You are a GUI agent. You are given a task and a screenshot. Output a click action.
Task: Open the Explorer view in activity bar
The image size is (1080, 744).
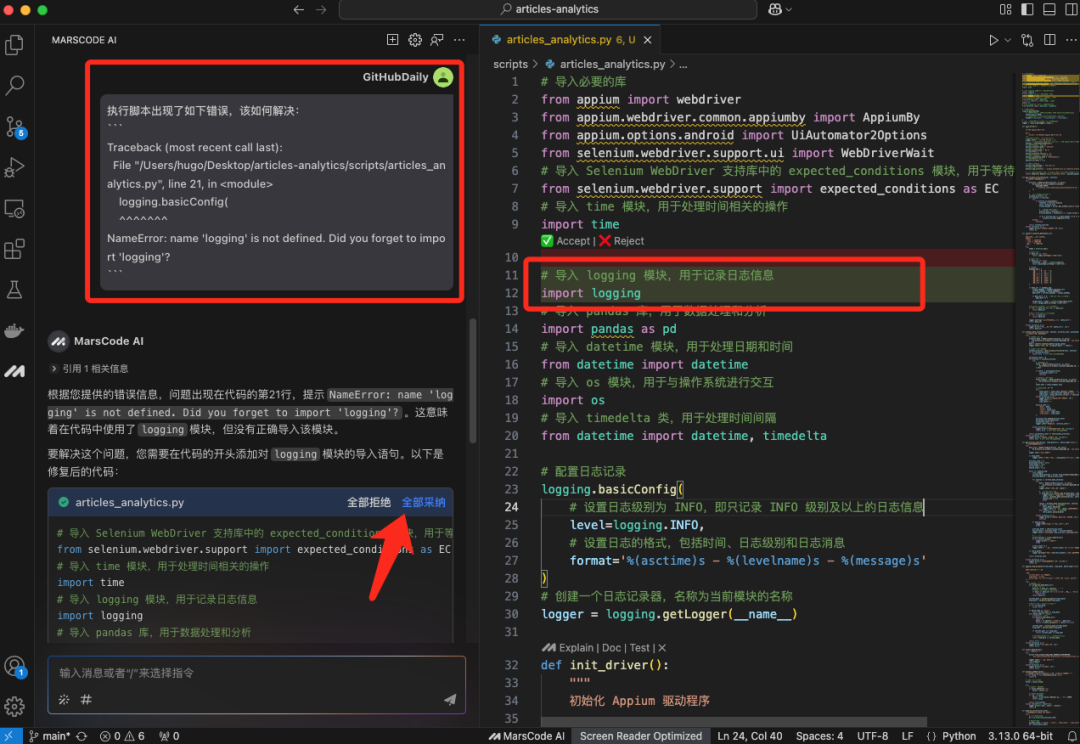point(14,45)
